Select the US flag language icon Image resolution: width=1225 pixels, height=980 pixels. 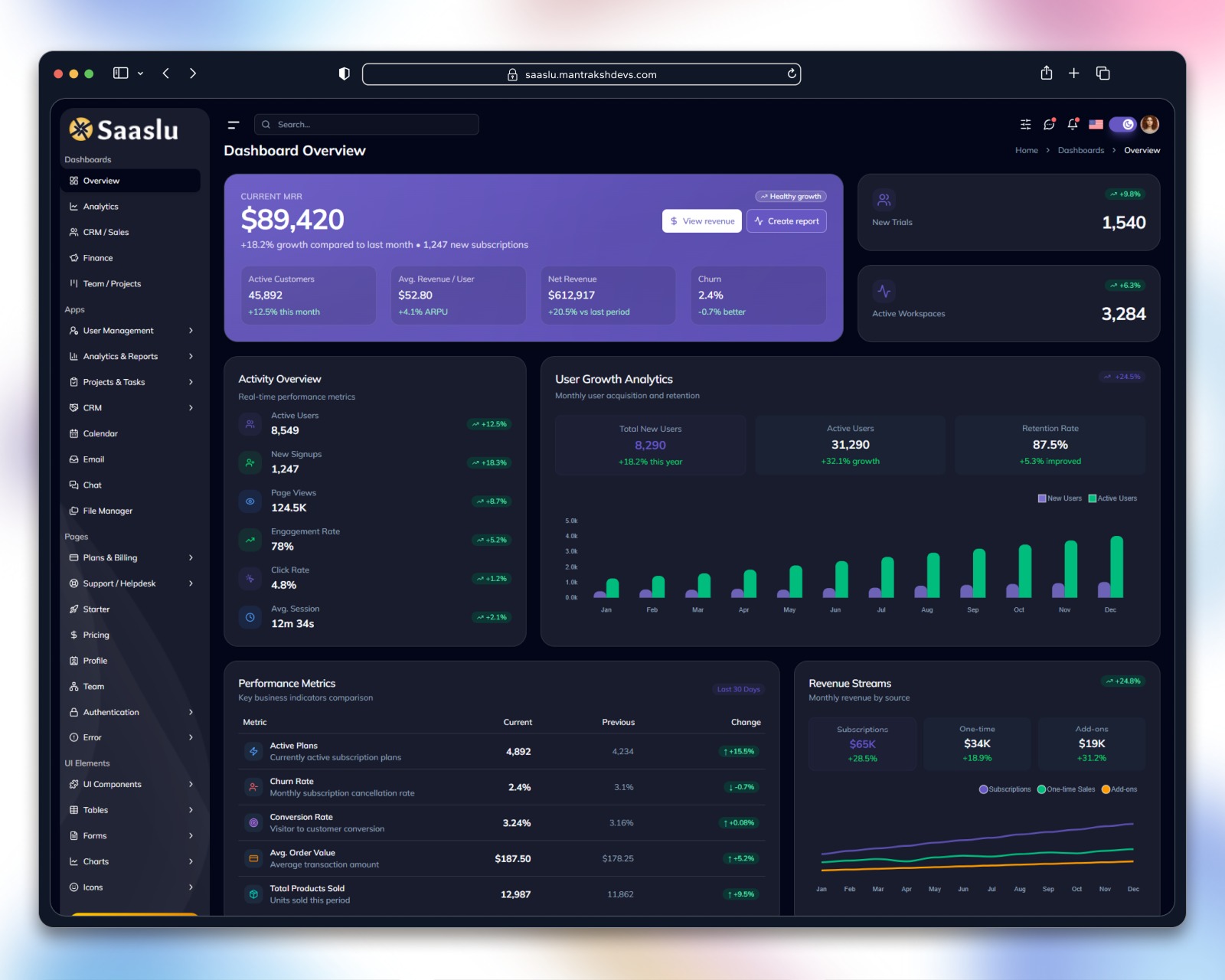(x=1096, y=124)
